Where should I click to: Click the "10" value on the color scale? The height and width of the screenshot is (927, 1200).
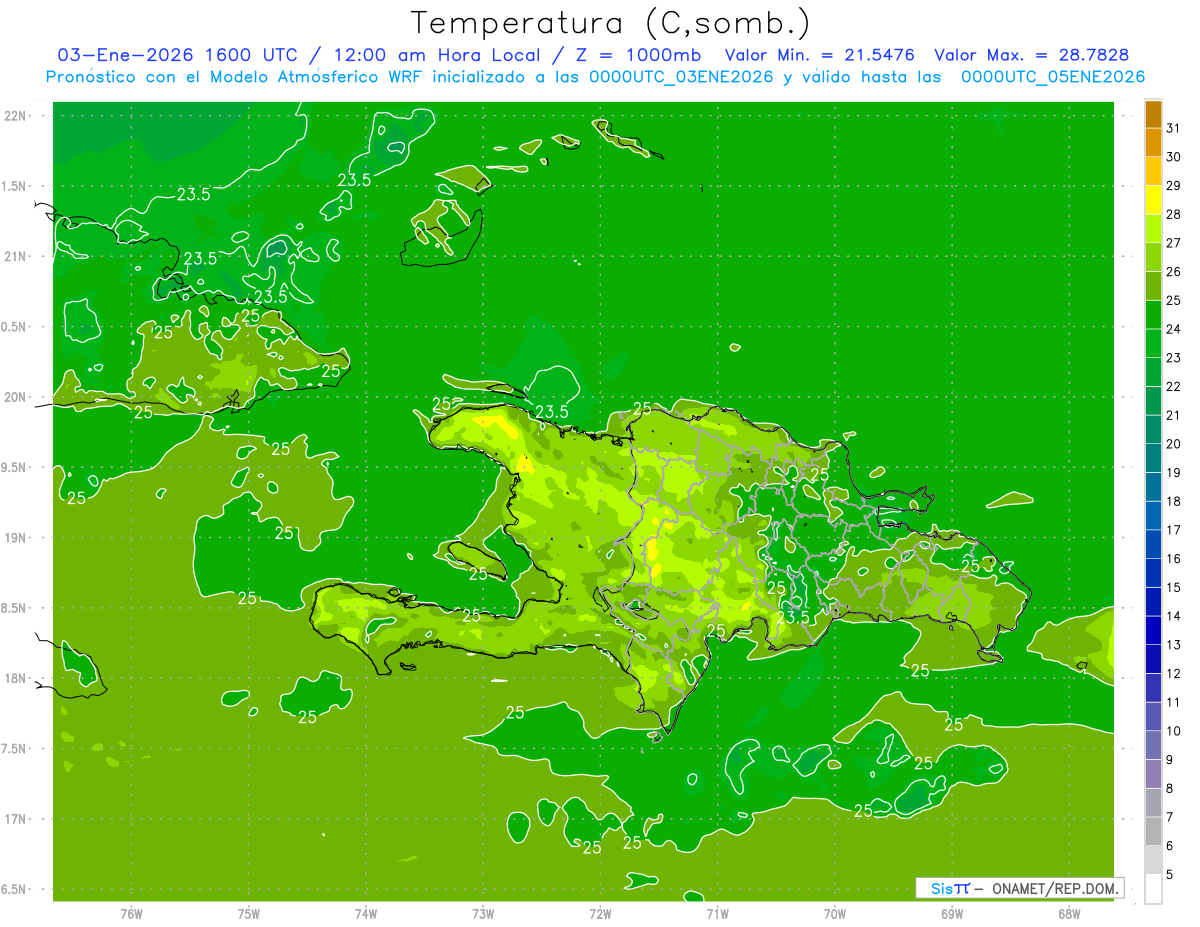pyautogui.click(x=1174, y=731)
